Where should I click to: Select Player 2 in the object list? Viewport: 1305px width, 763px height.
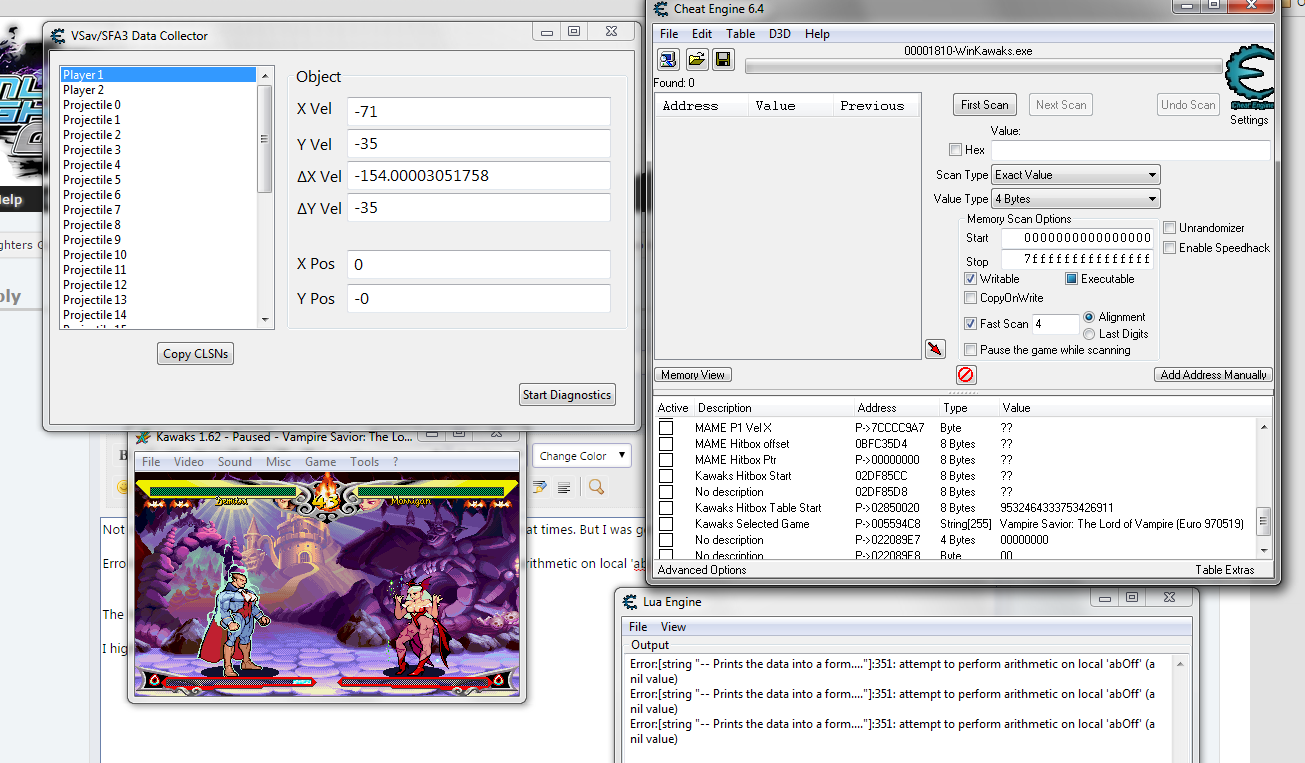pos(159,90)
